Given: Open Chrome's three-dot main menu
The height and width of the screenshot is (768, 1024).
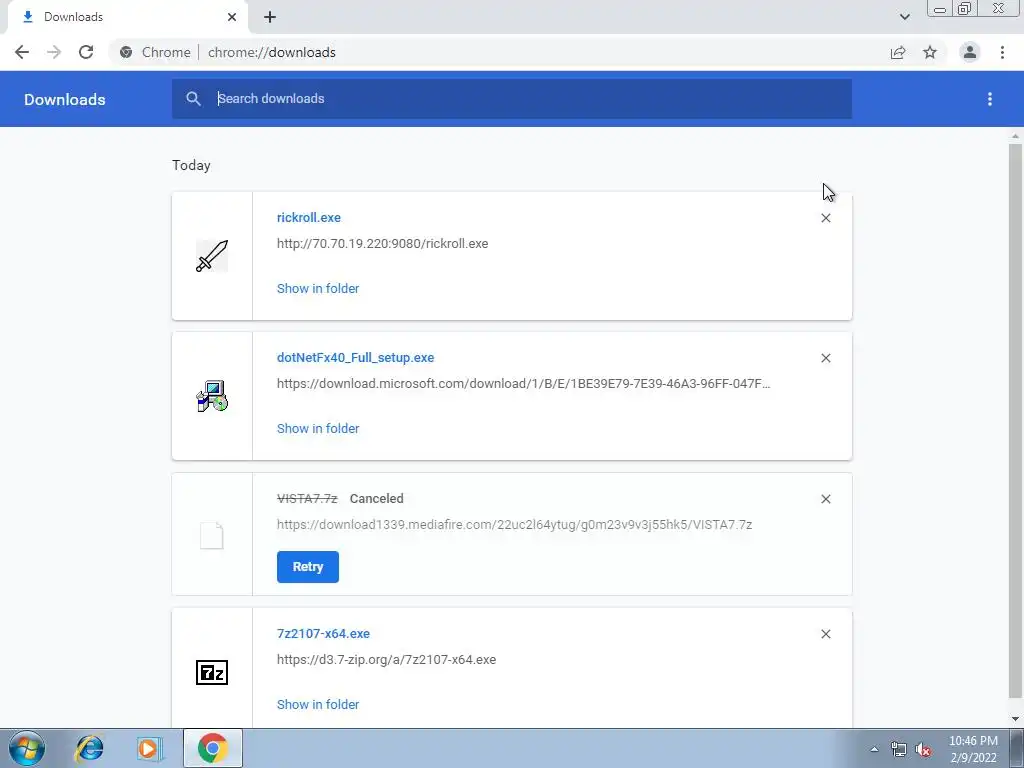Looking at the screenshot, I should tap(1002, 52).
